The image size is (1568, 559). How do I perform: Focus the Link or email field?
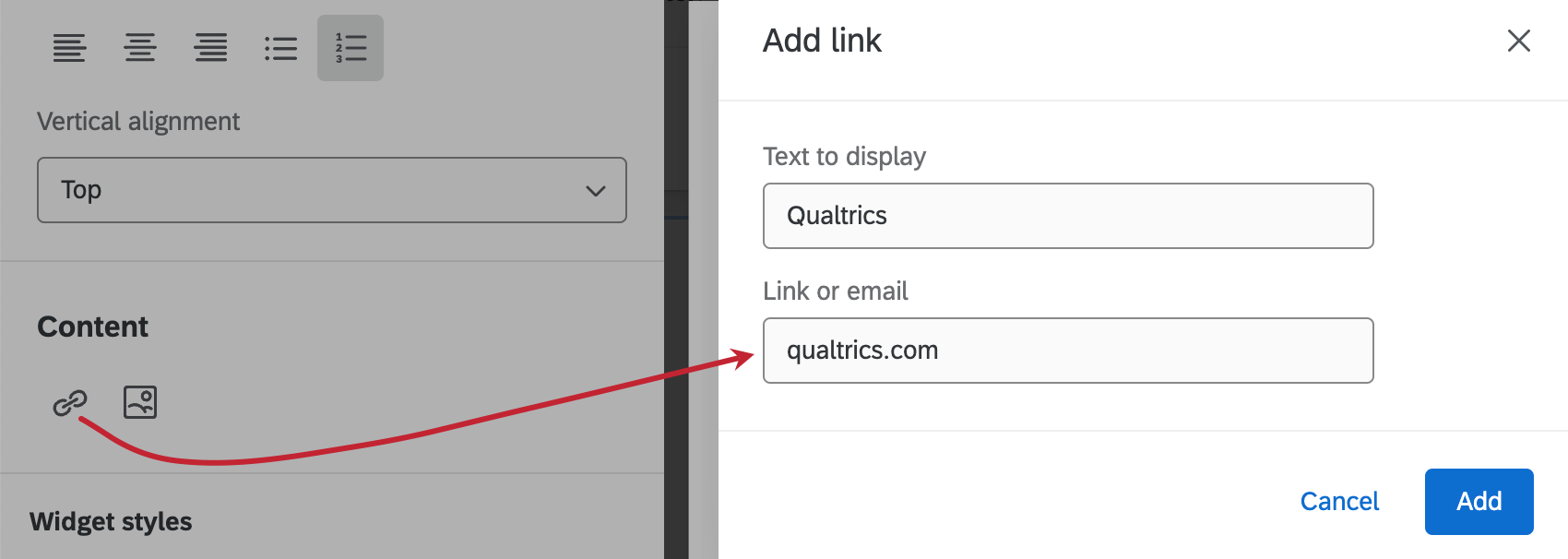click(1068, 351)
